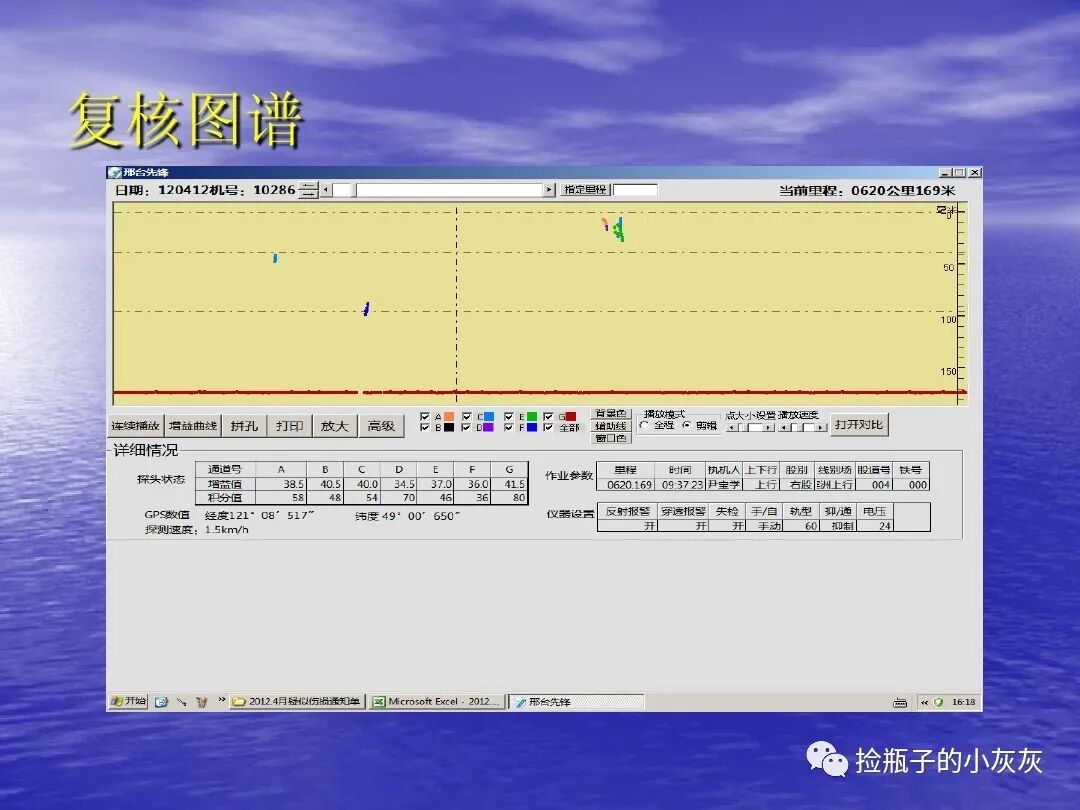Image resolution: width=1080 pixels, height=810 pixels.
Task: Click the 连续播放 continuous play button
Action: point(135,425)
